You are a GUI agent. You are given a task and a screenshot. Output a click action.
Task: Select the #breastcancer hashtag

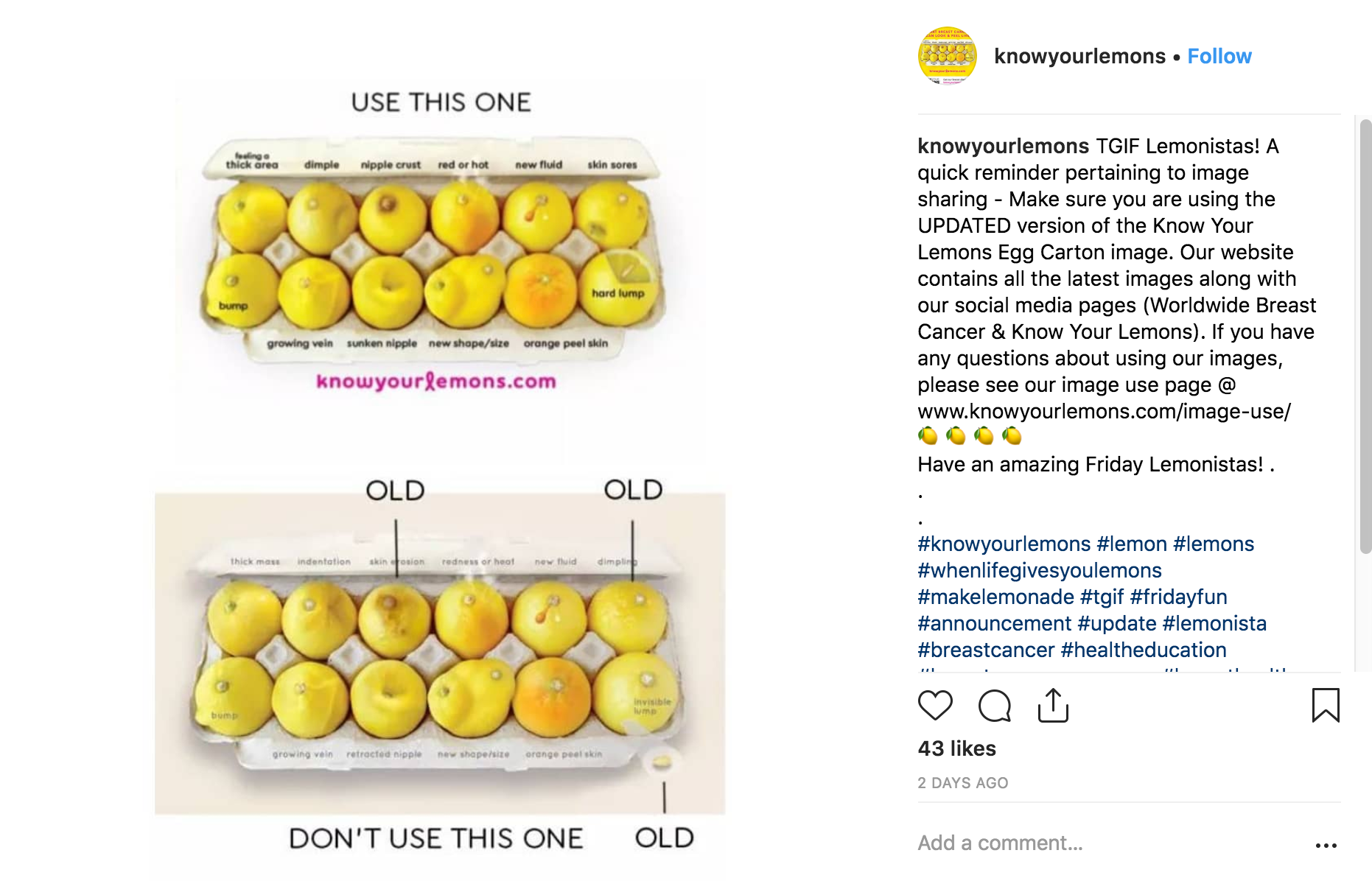tap(984, 650)
